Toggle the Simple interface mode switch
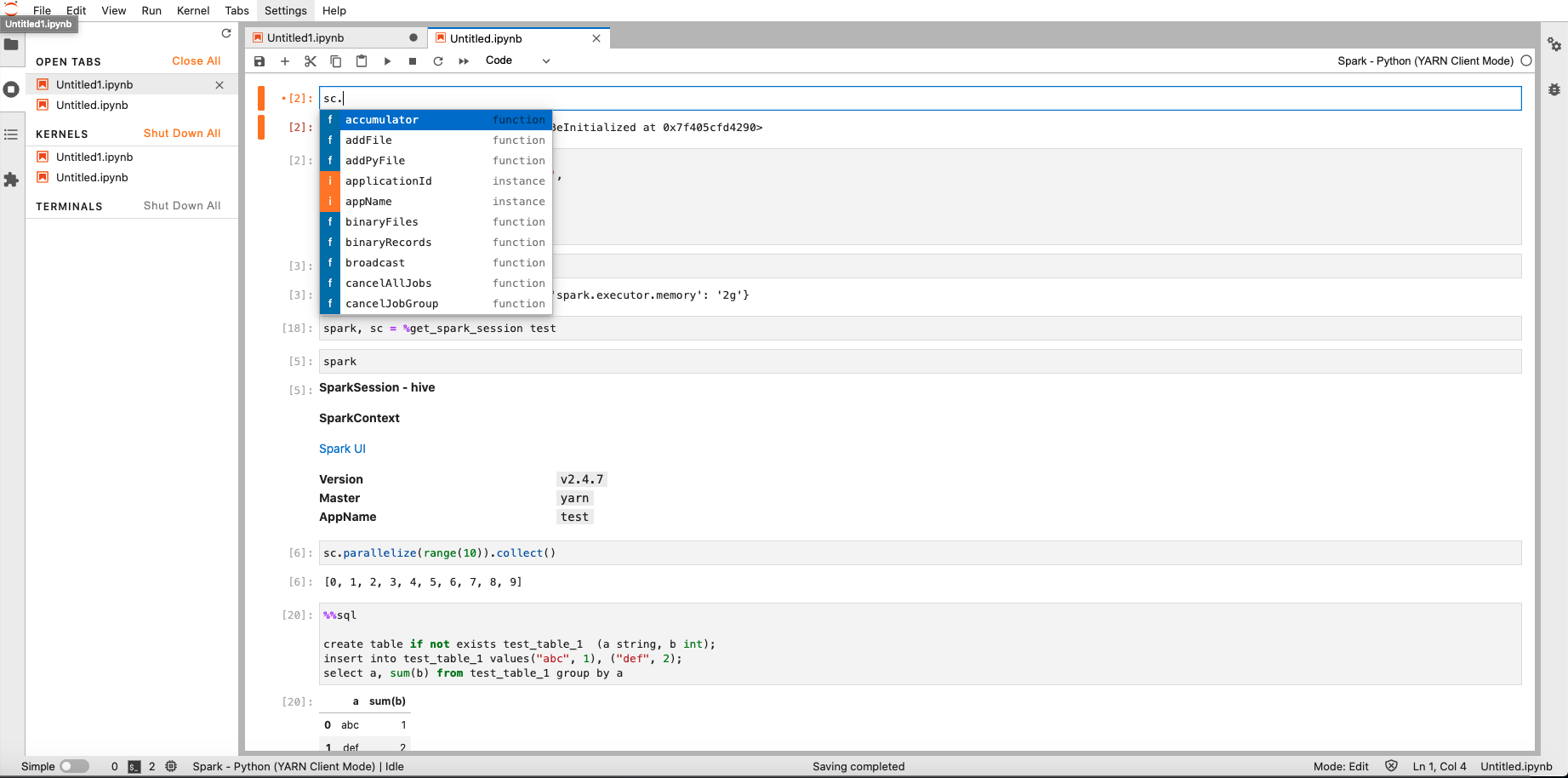This screenshot has height=778, width=1568. coord(75,766)
